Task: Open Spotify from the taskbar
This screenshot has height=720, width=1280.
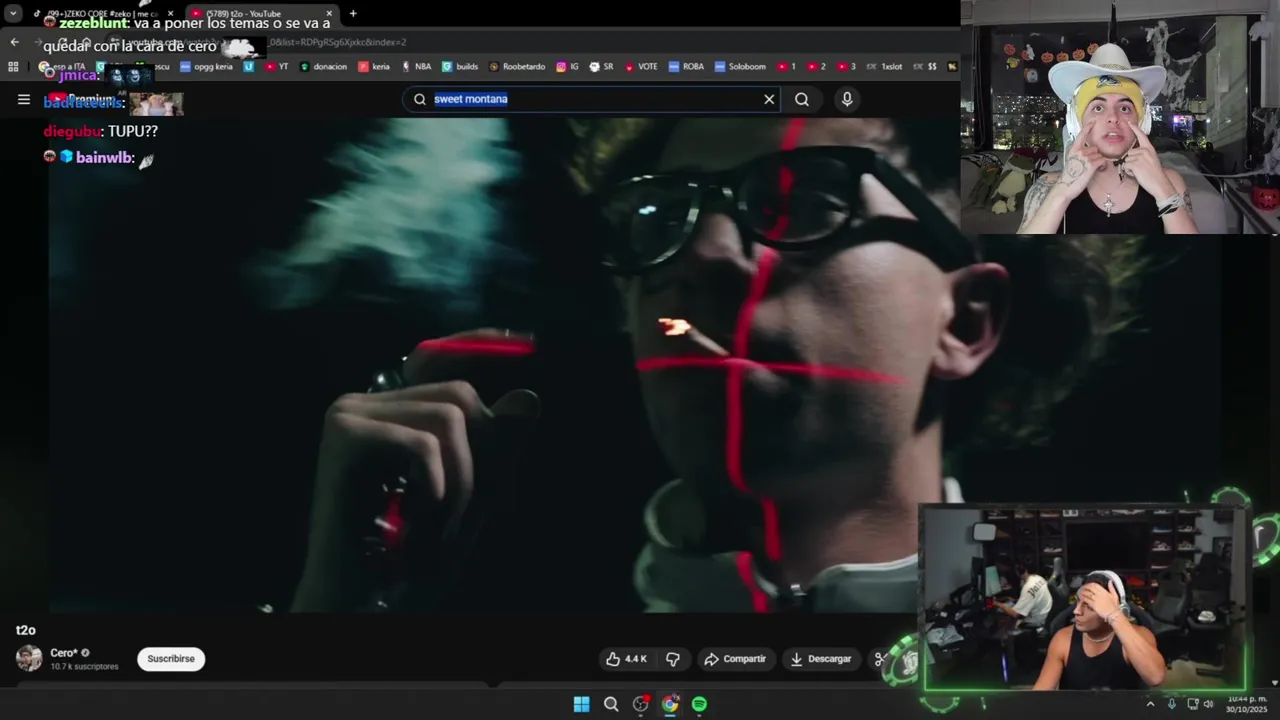Action: pyautogui.click(x=699, y=704)
